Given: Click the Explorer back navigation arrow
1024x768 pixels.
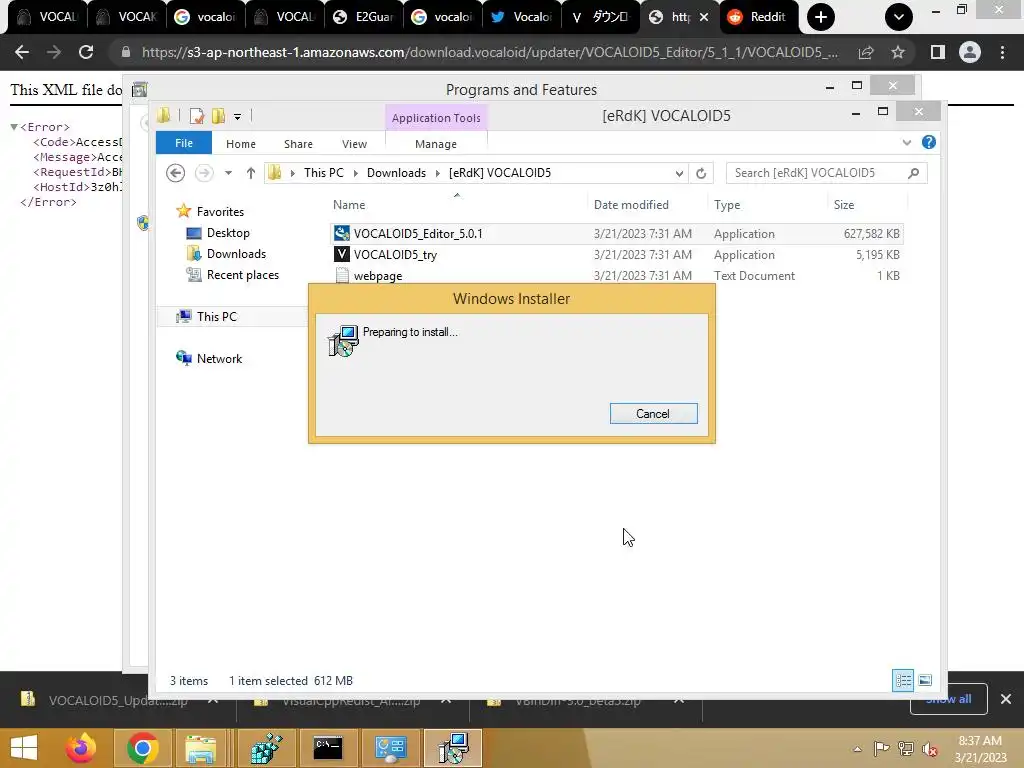Looking at the screenshot, I should pos(175,173).
